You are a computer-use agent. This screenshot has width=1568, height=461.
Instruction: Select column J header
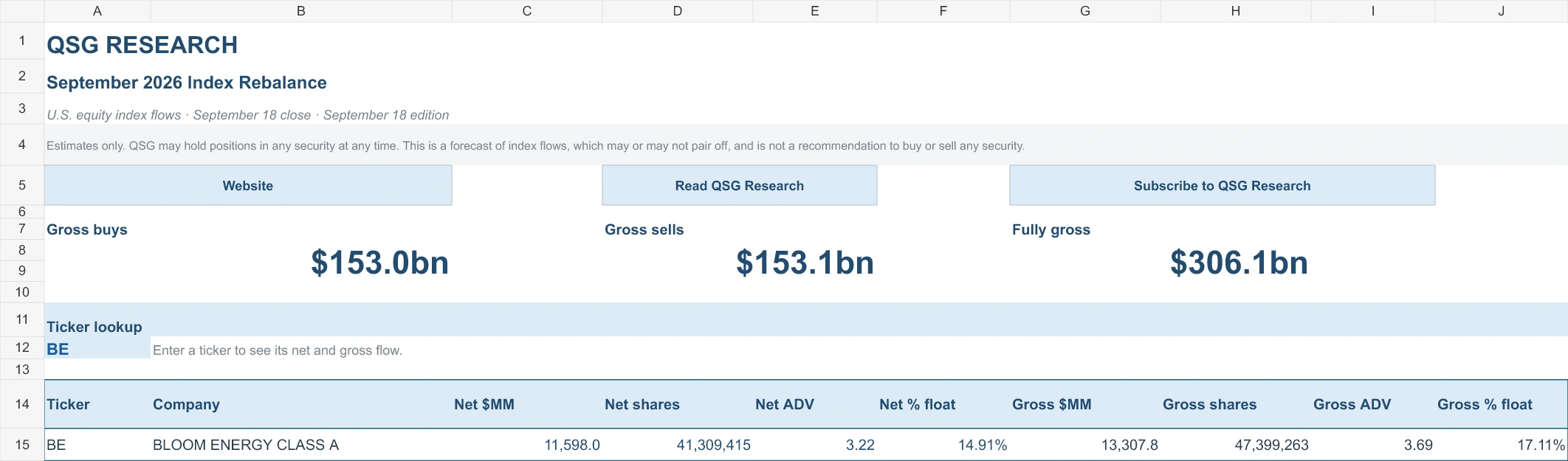(x=1502, y=11)
